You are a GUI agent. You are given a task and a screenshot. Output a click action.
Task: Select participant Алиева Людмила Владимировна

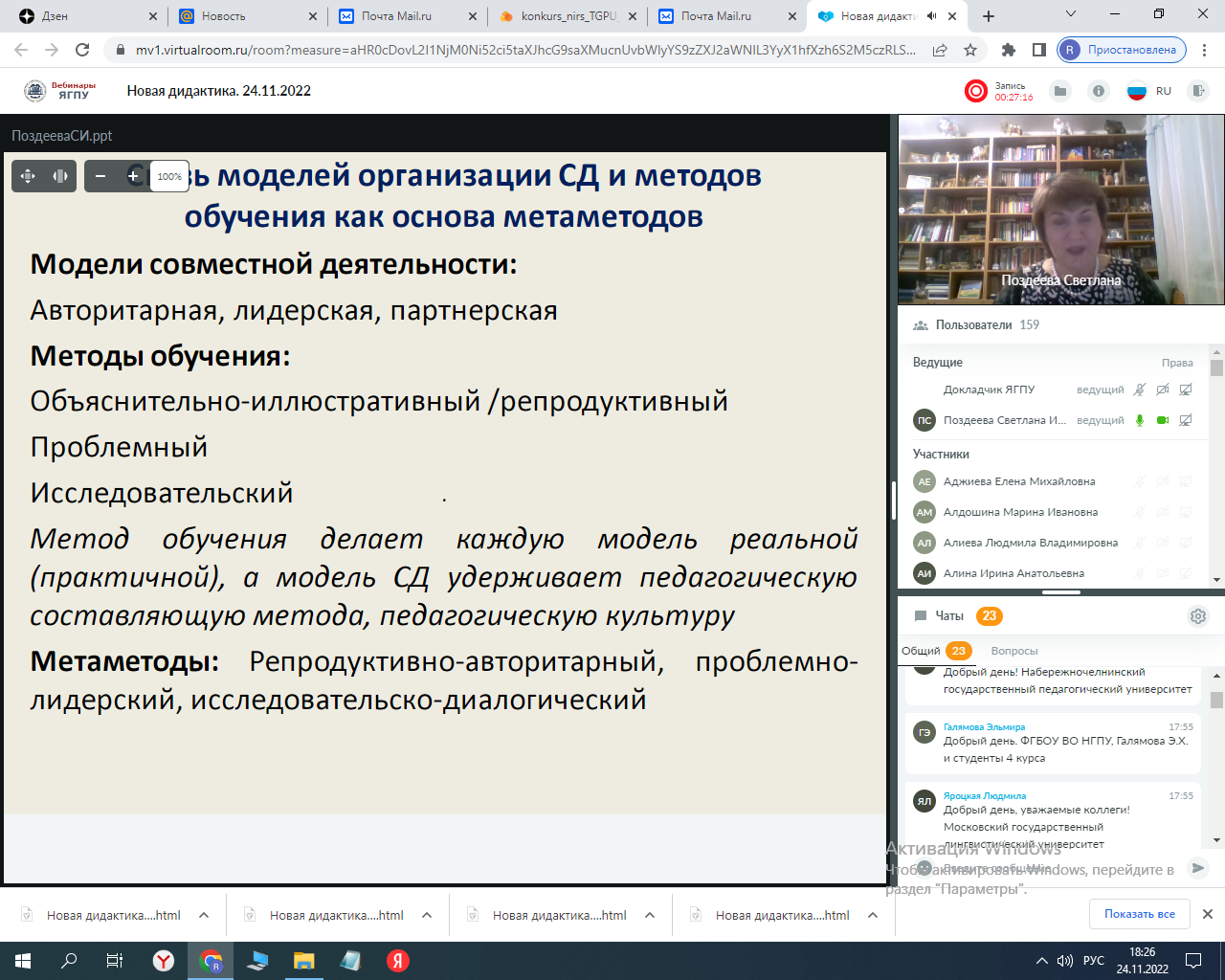[x=1031, y=543]
